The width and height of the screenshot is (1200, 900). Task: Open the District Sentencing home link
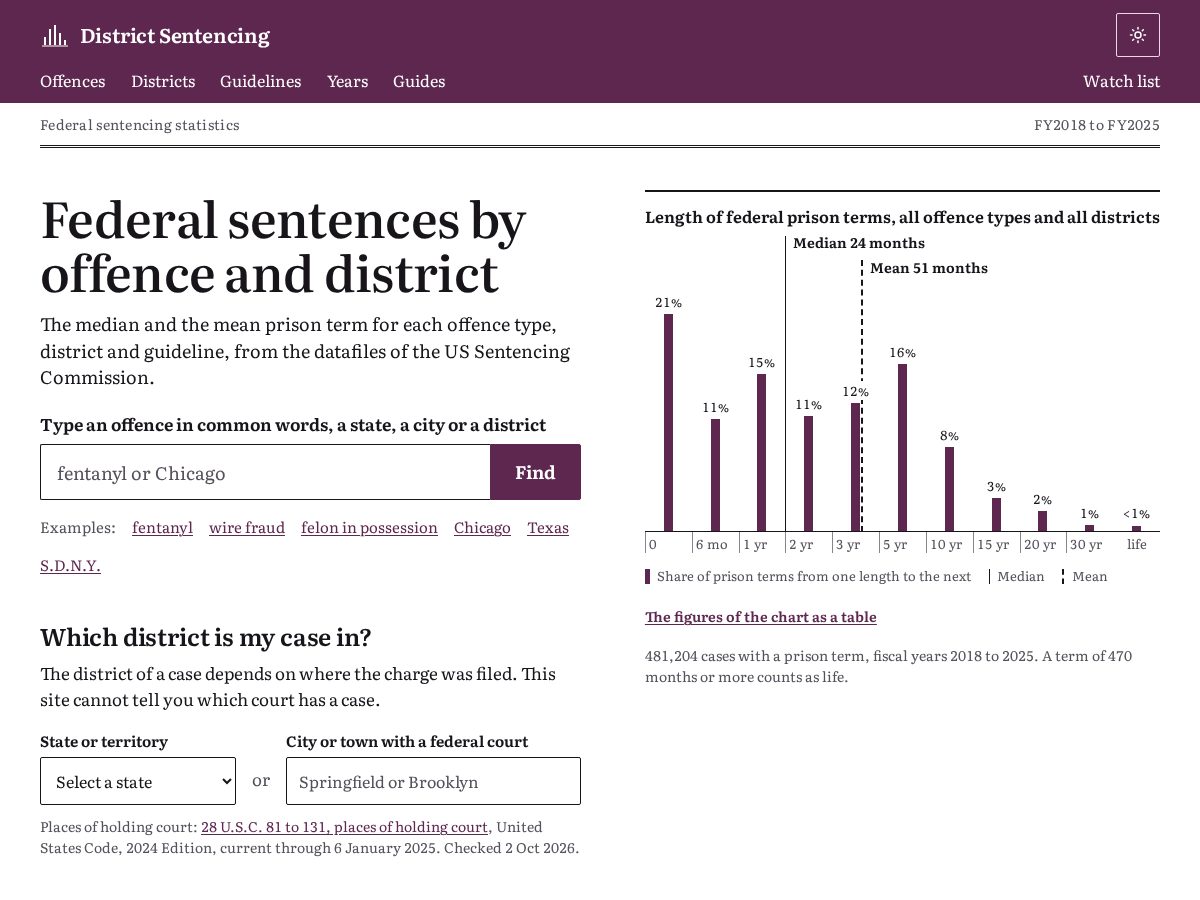point(155,36)
